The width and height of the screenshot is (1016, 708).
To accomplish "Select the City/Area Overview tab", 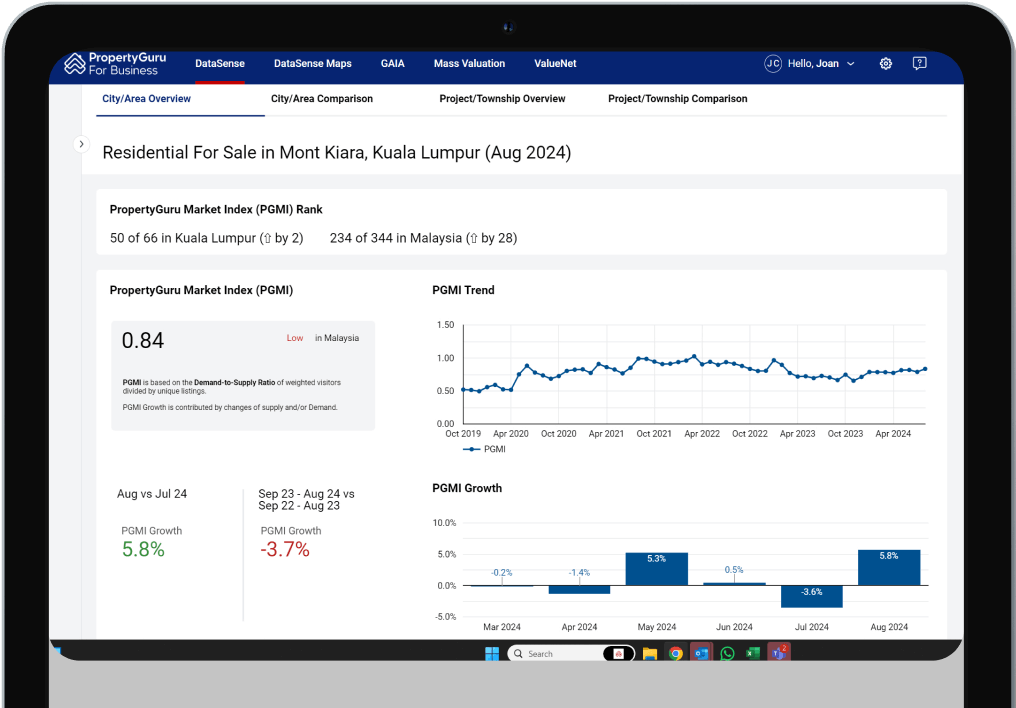I will [x=146, y=98].
